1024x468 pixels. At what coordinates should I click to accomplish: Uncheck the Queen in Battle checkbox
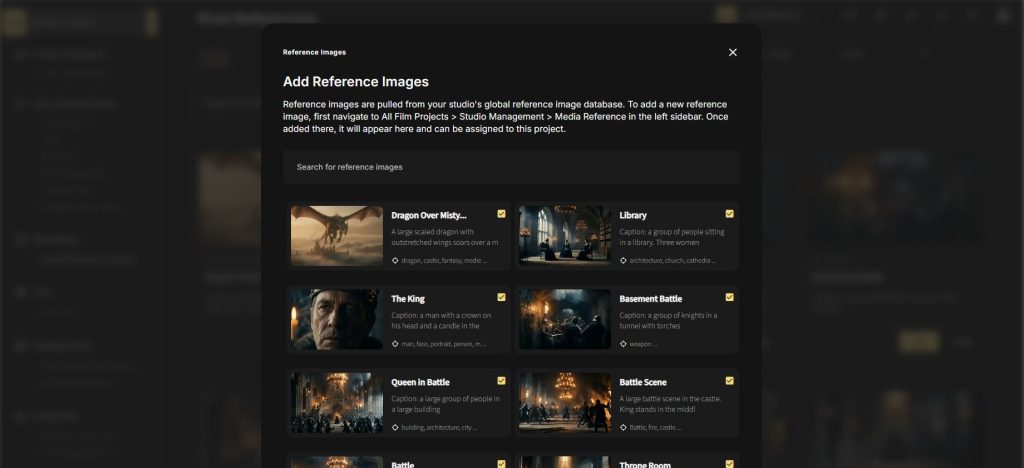coord(502,381)
